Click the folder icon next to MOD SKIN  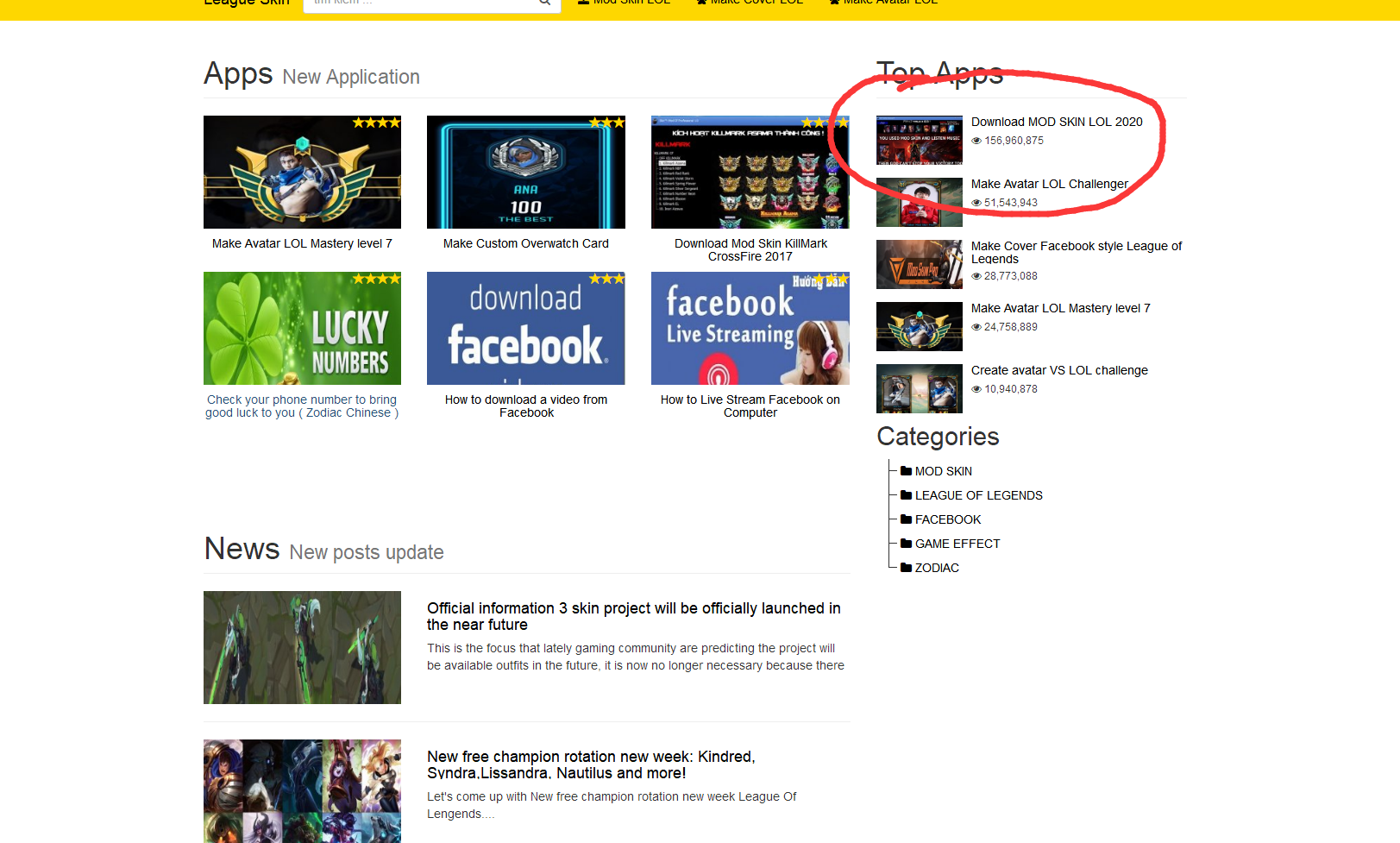(x=906, y=471)
